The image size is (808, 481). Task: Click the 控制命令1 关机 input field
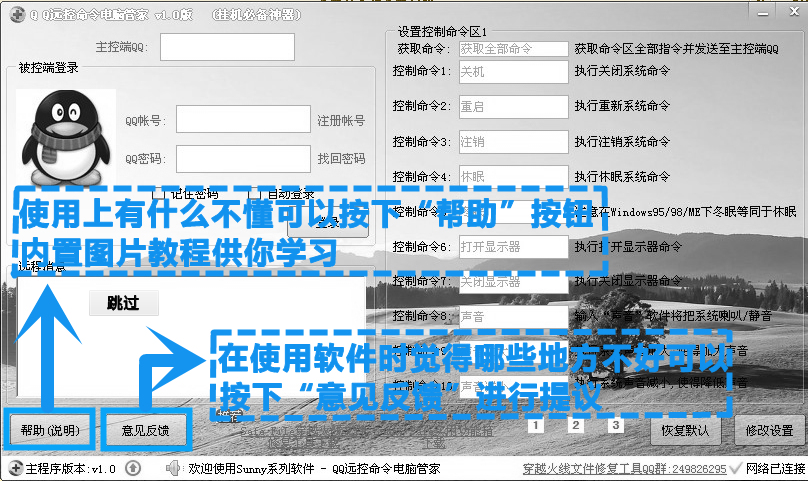click(x=513, y=72)
